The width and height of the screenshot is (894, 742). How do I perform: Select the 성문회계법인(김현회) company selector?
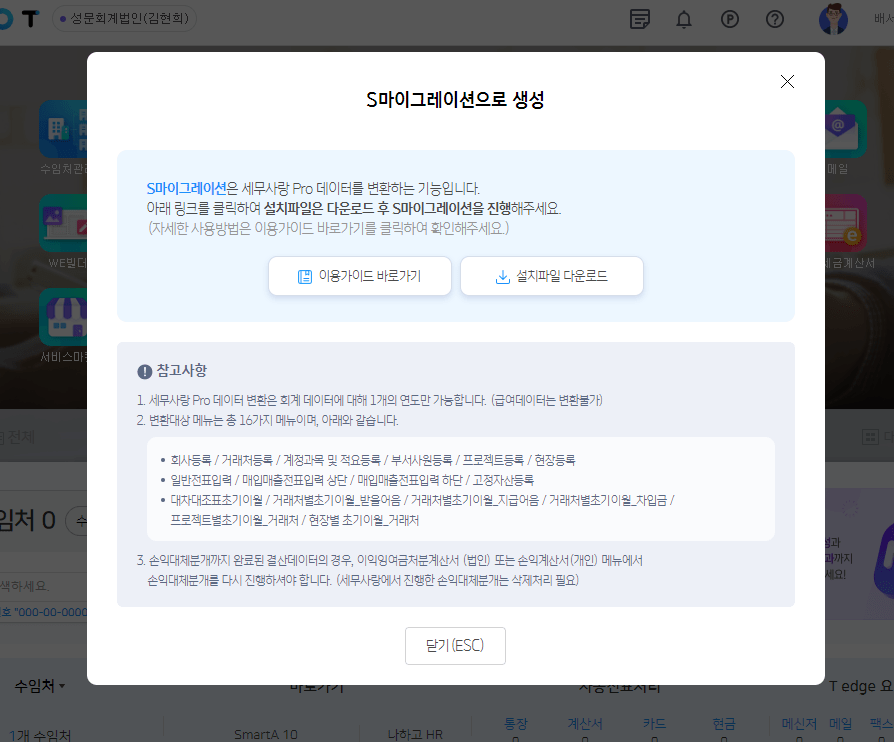pos(125,19)
